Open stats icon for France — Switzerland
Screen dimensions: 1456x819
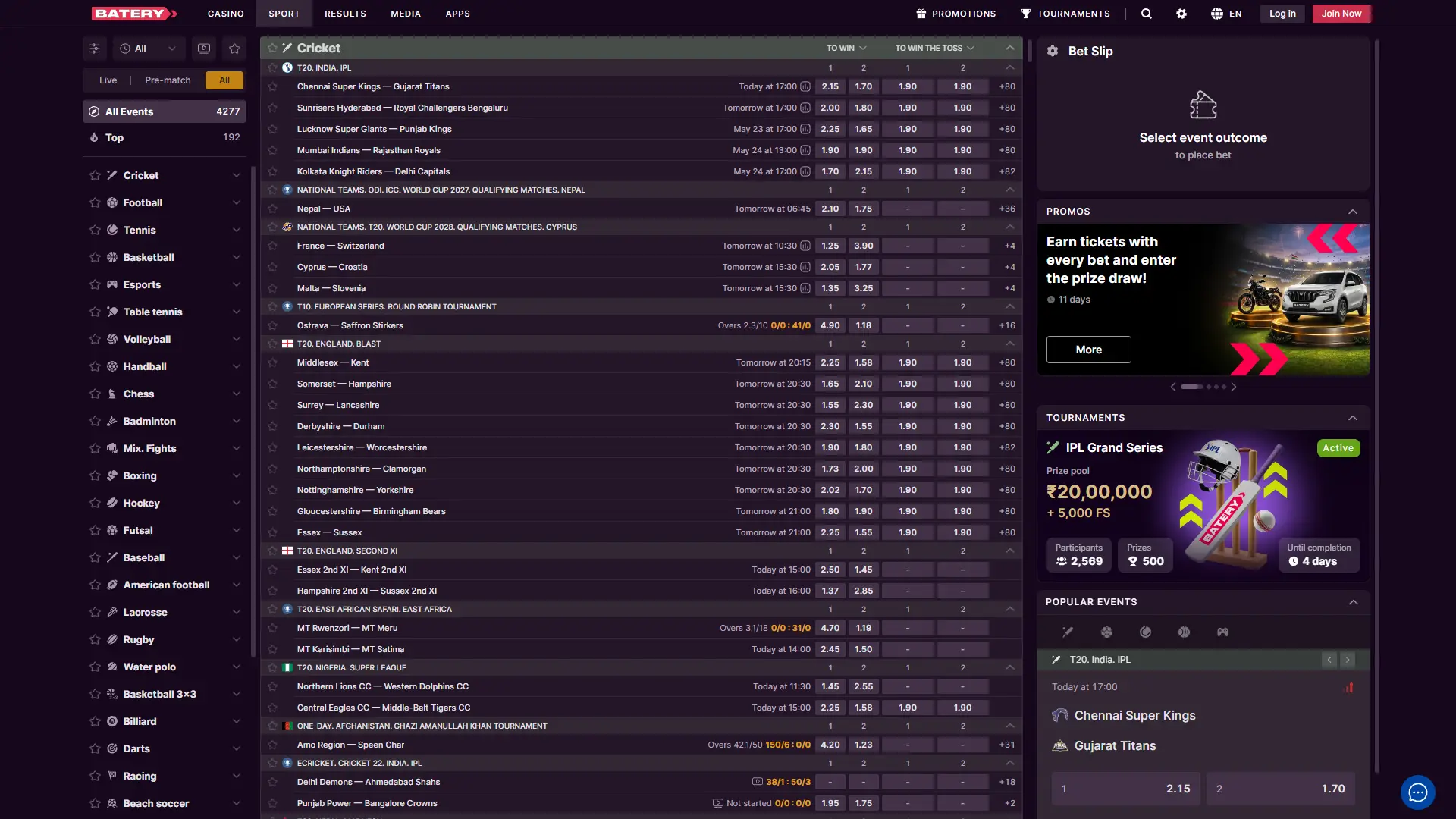[x=805, y=246]
